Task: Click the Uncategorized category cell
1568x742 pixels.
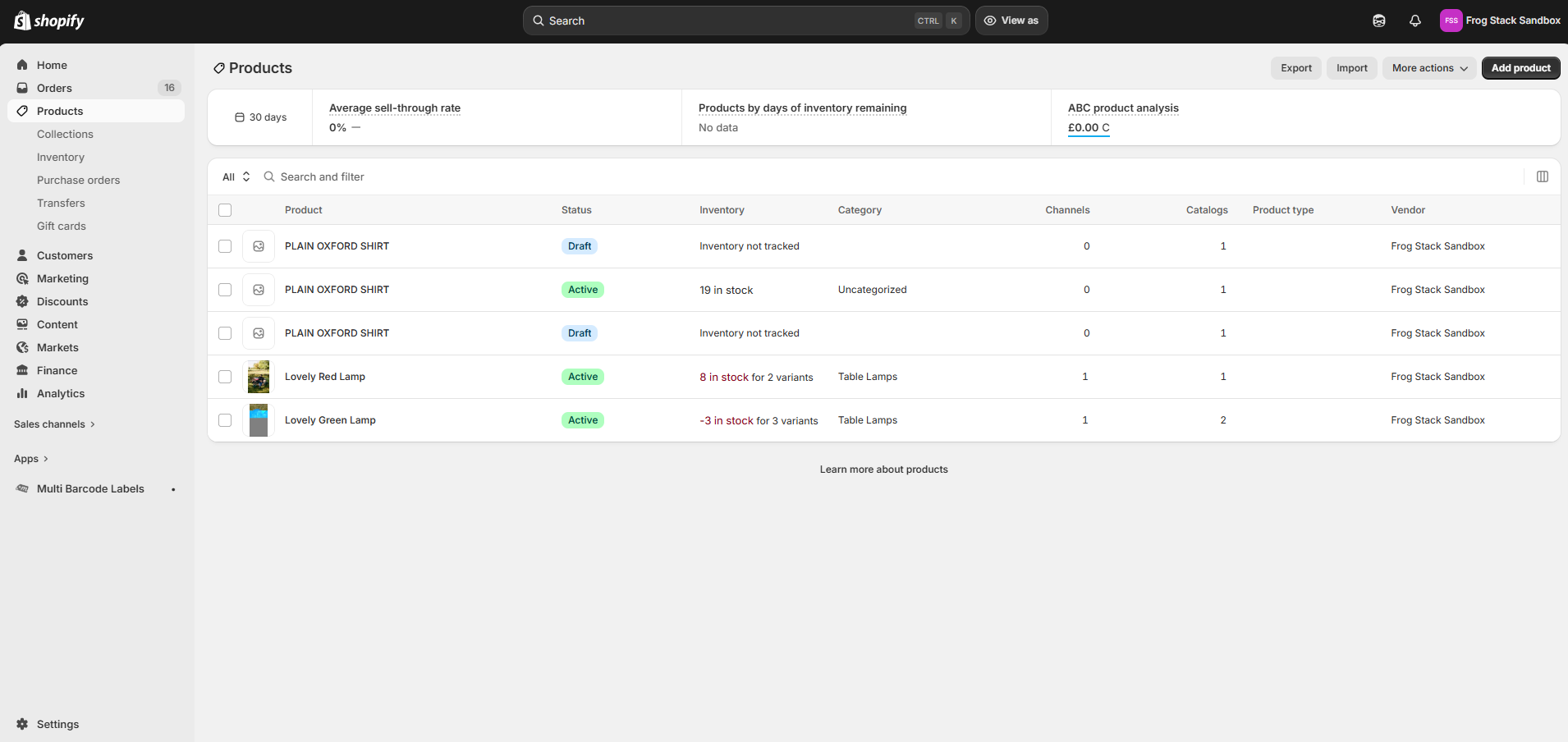Action: click(873, 290)
